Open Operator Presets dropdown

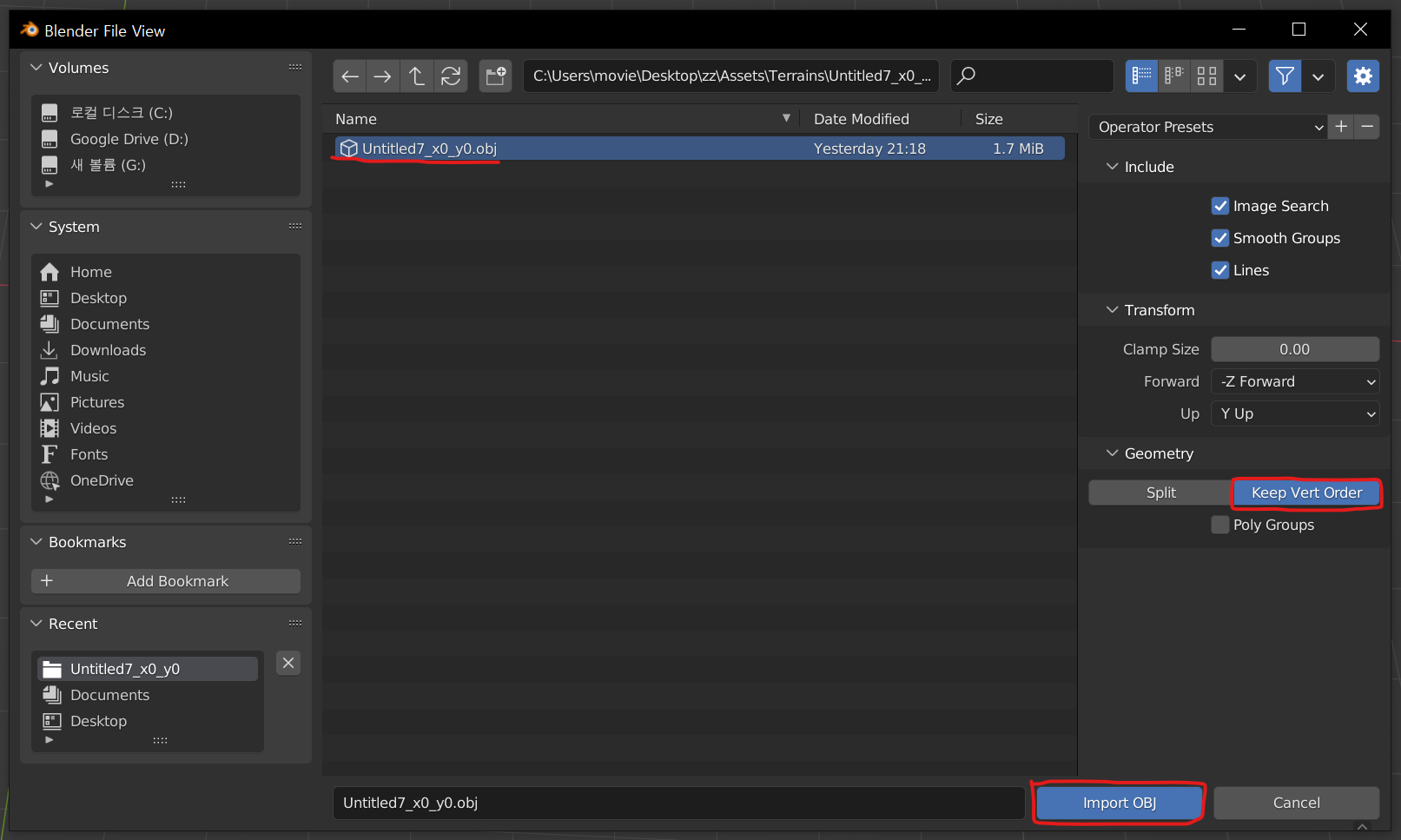click(1208, 127)
